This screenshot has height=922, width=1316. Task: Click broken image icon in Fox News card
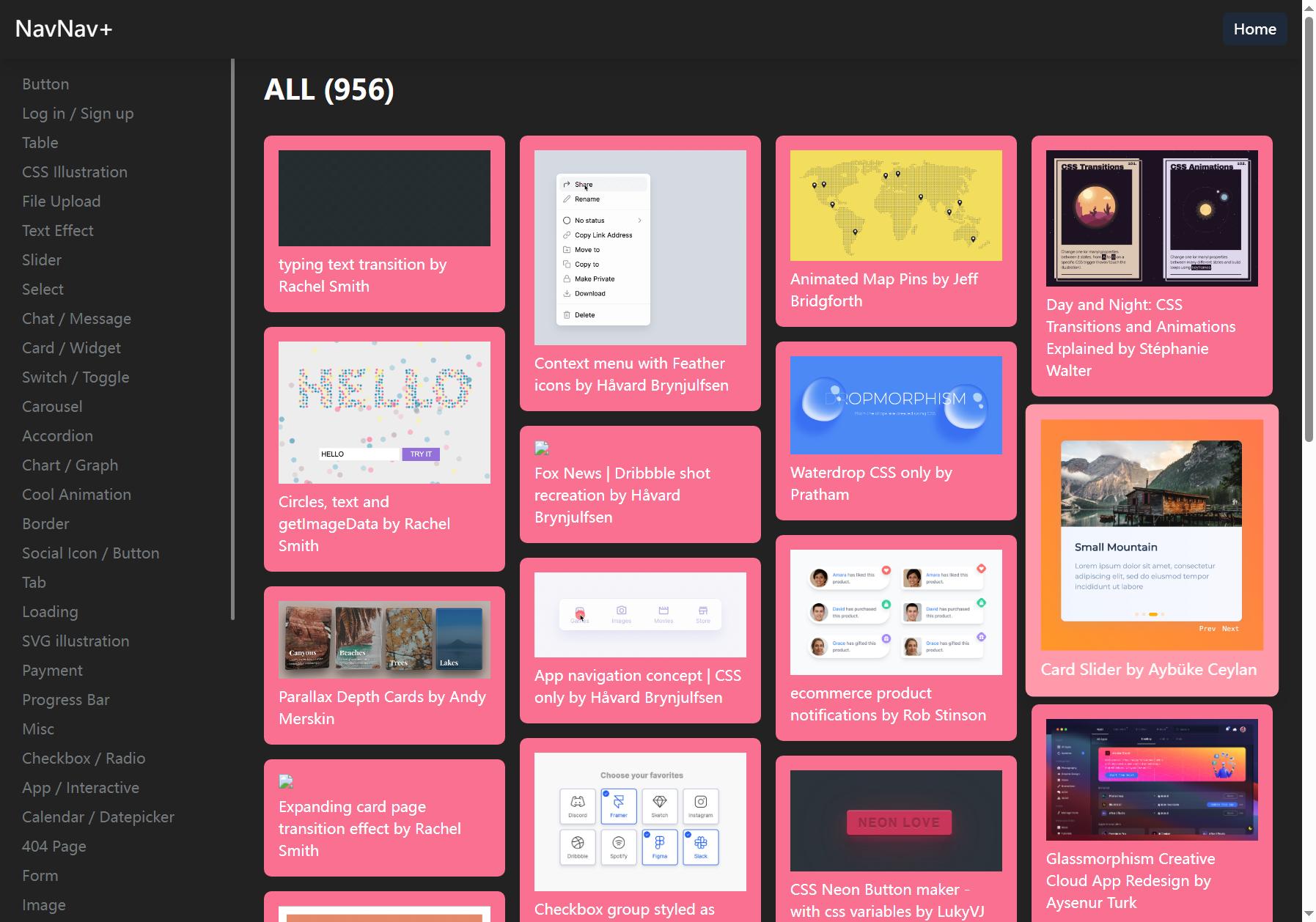click(x=542, y=448)
